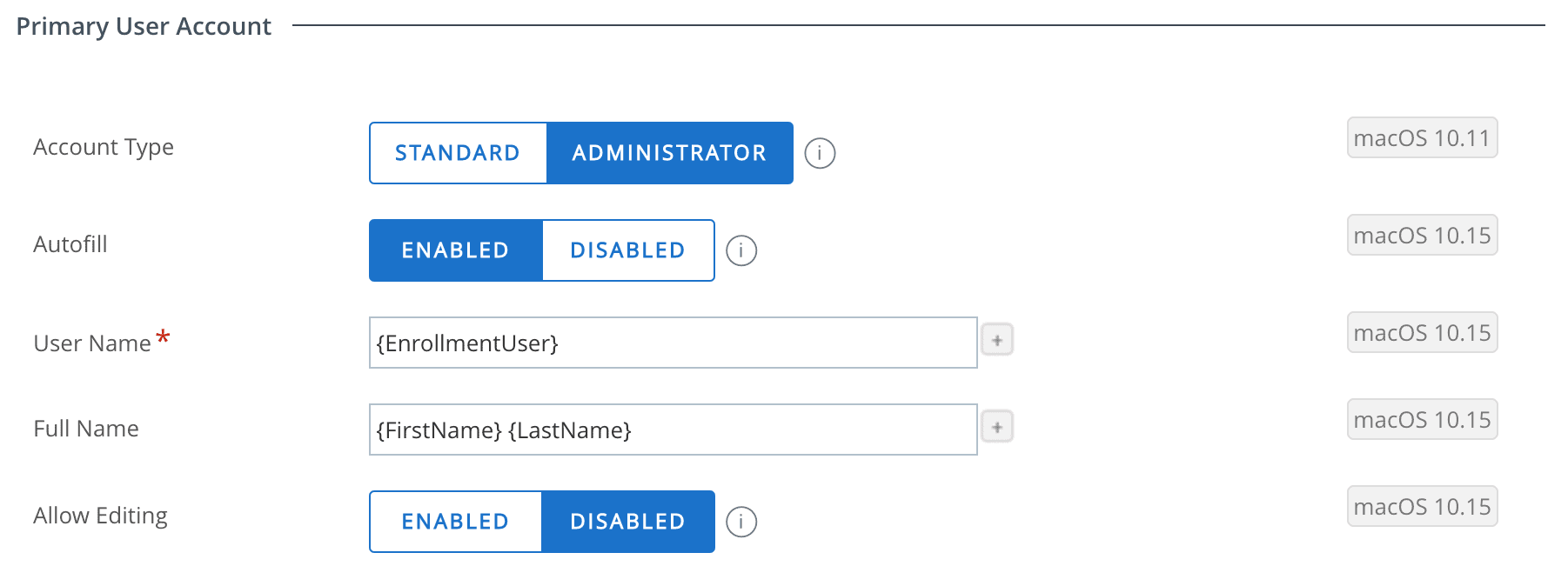Set Allow Editing to DISABLED
The height and width of the screenshot is (586, 1568).
point(628,522)
